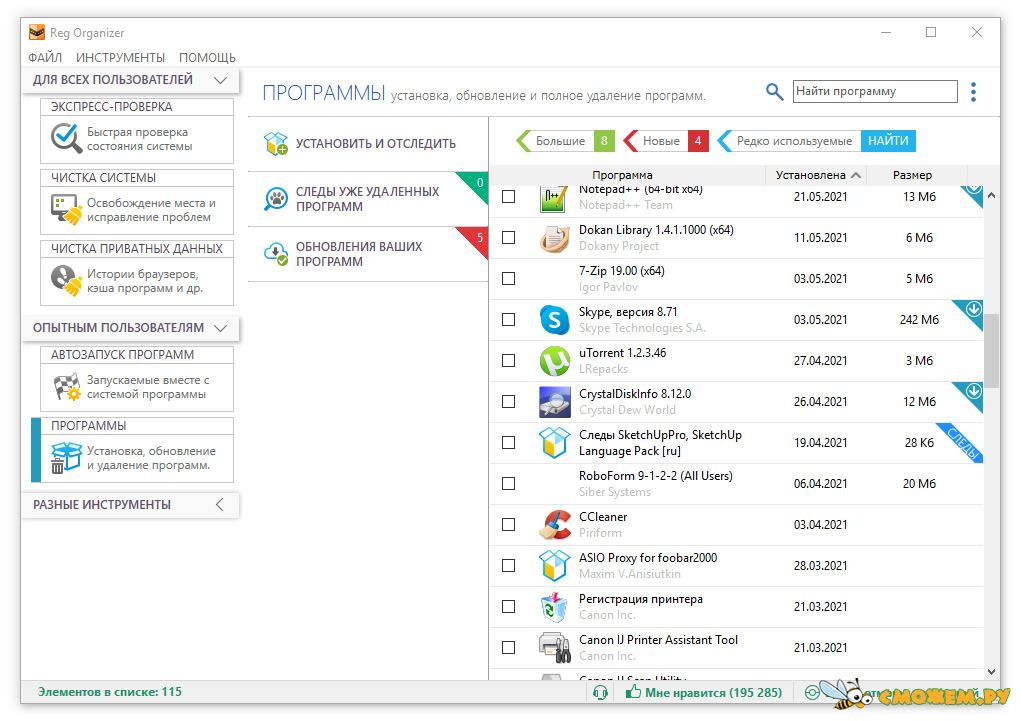Check the CCleaner checkbox
The height and width of the screenshot is (721, 1021).
(509, 525)
